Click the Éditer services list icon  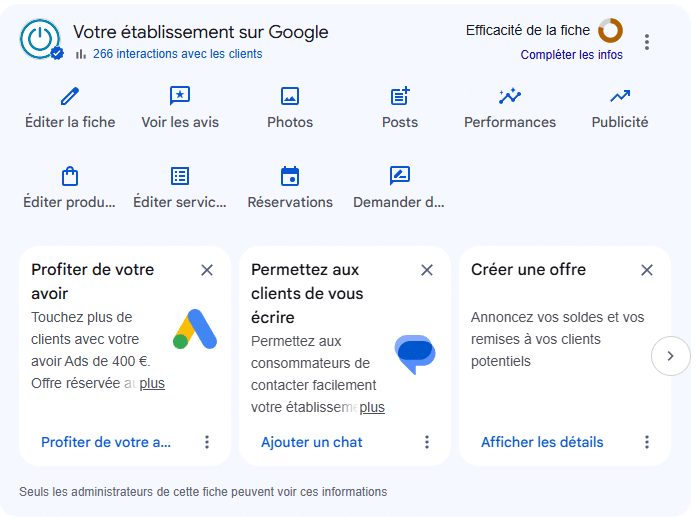coord(180,176)
